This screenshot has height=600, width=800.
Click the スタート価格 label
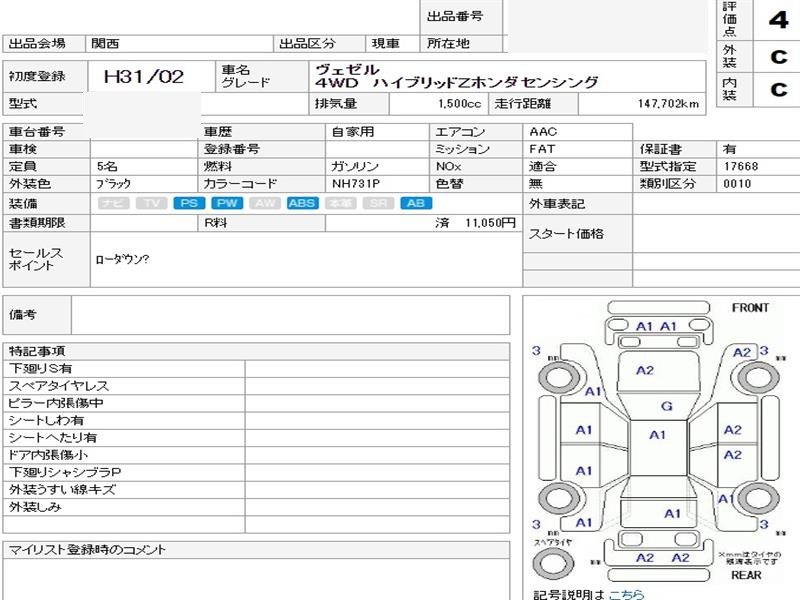click(566, 234)
